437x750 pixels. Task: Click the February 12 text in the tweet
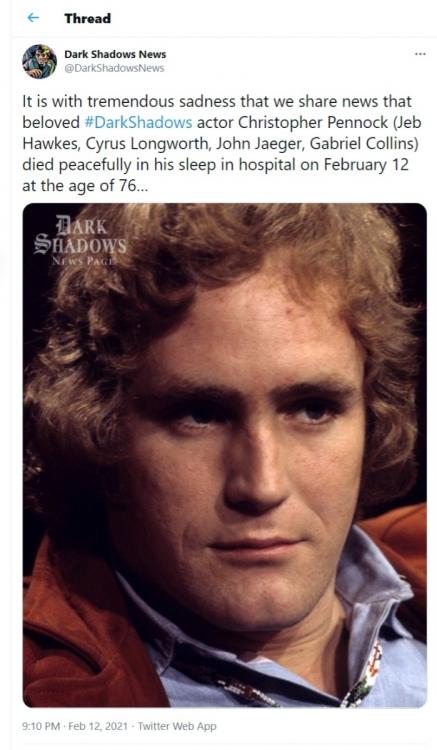click(366, 165)
